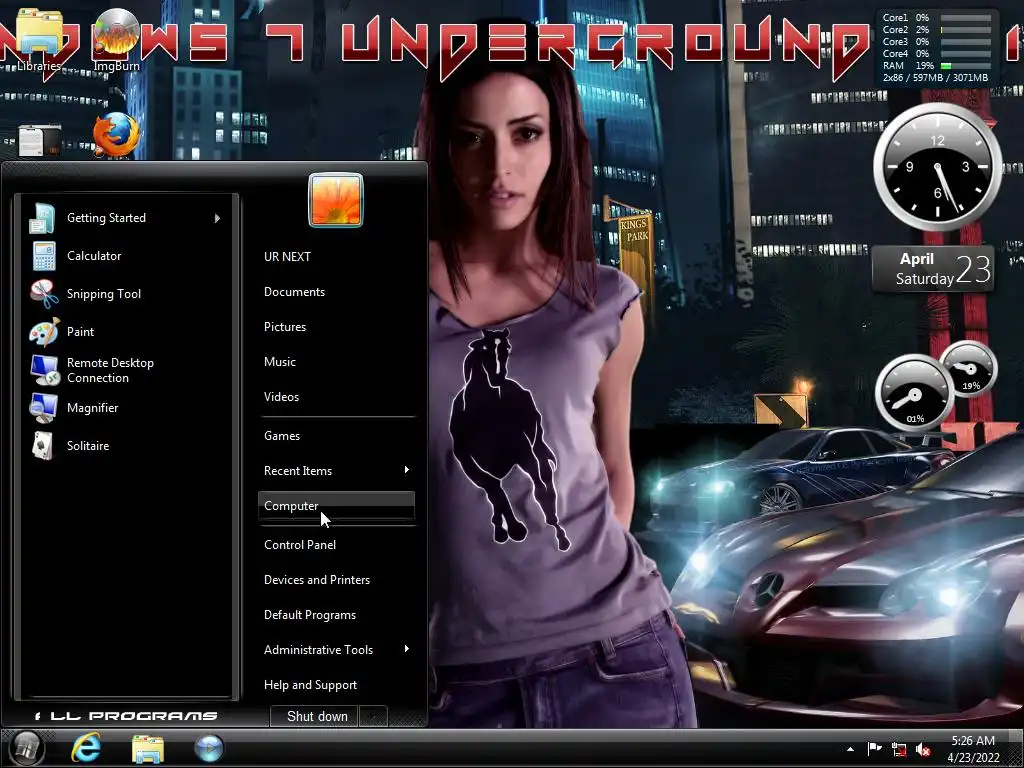Viewport: 1024px width, 768px height.
Task: Open Internet Explorer from the taskbar
Action: pos(86,748)
